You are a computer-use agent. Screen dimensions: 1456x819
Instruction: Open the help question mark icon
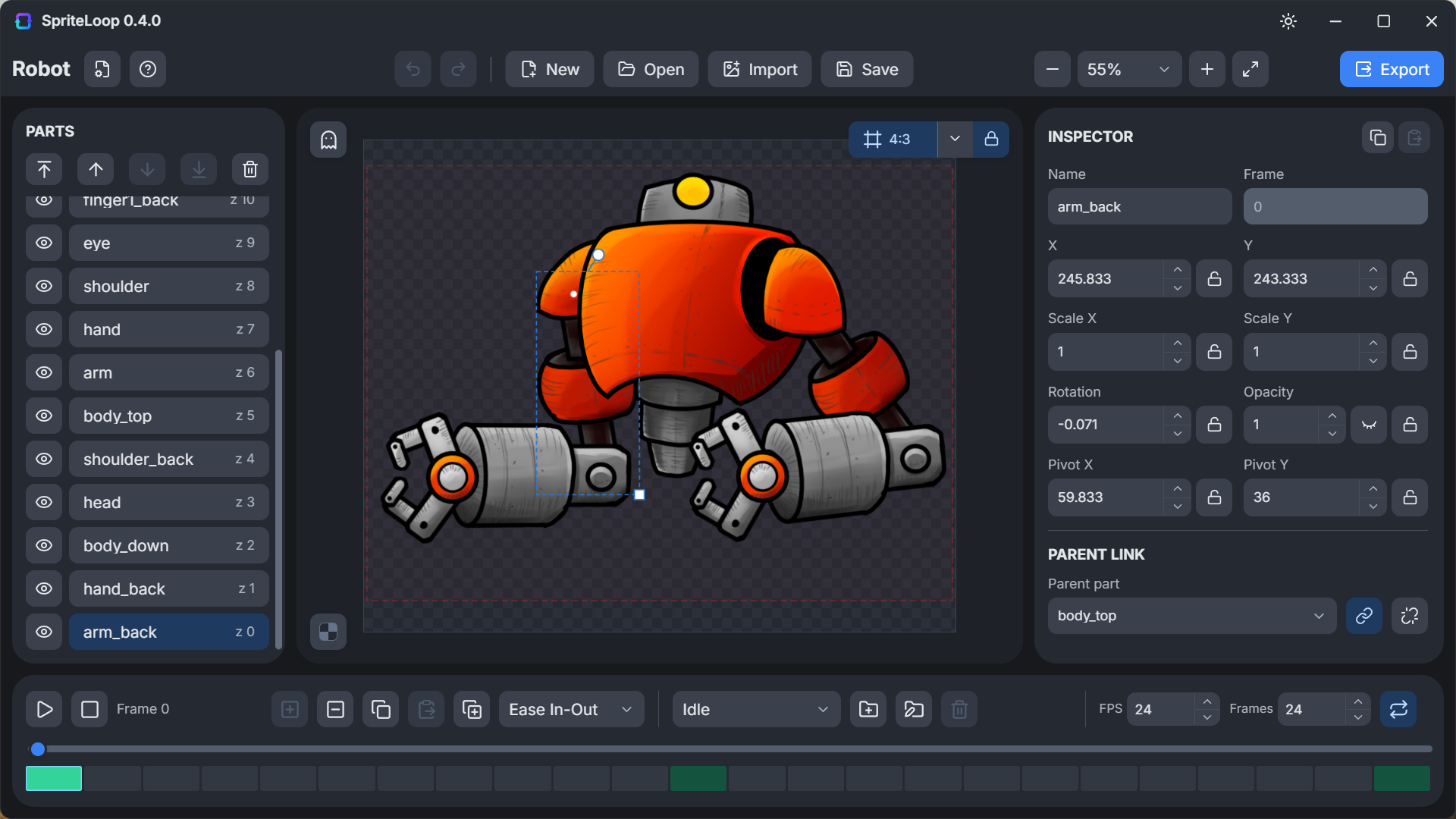click(148, 69)
